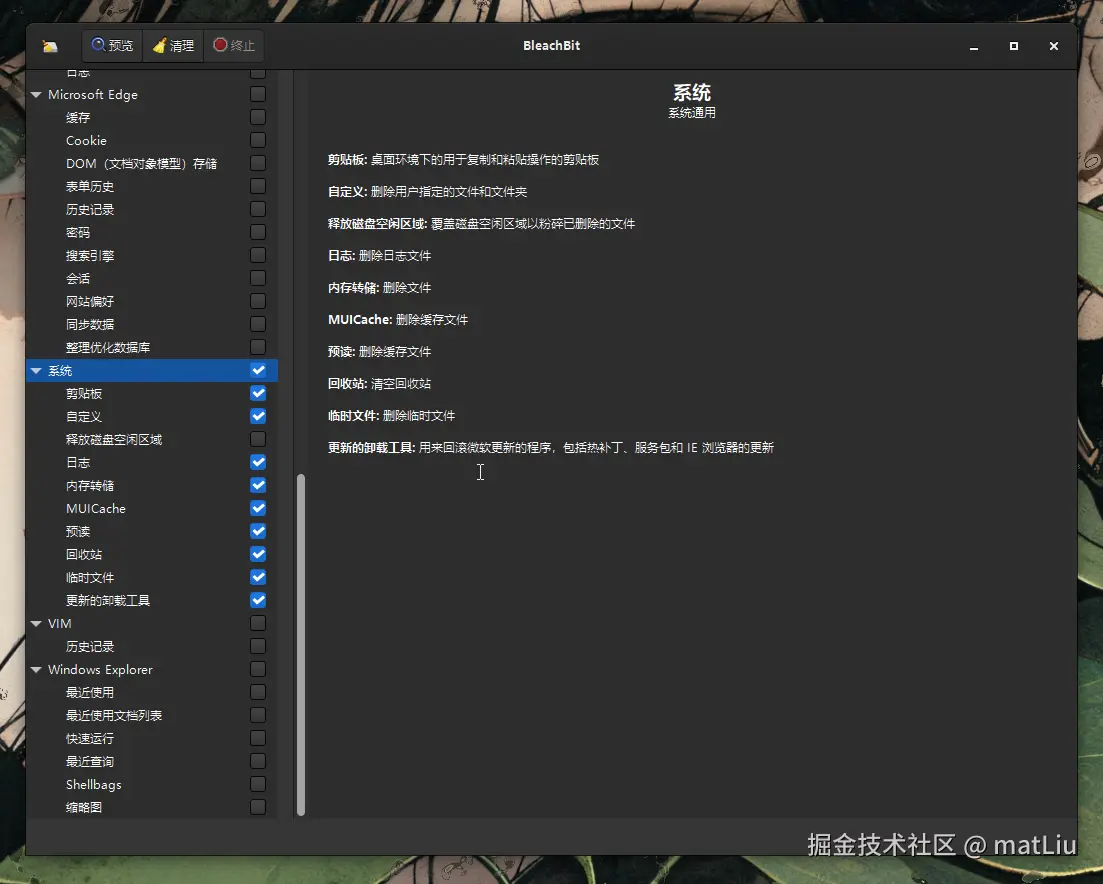This screenshot has height=884, width=1103.
Task: Check the 密码 cleaning option
Action: click(257, 232)
